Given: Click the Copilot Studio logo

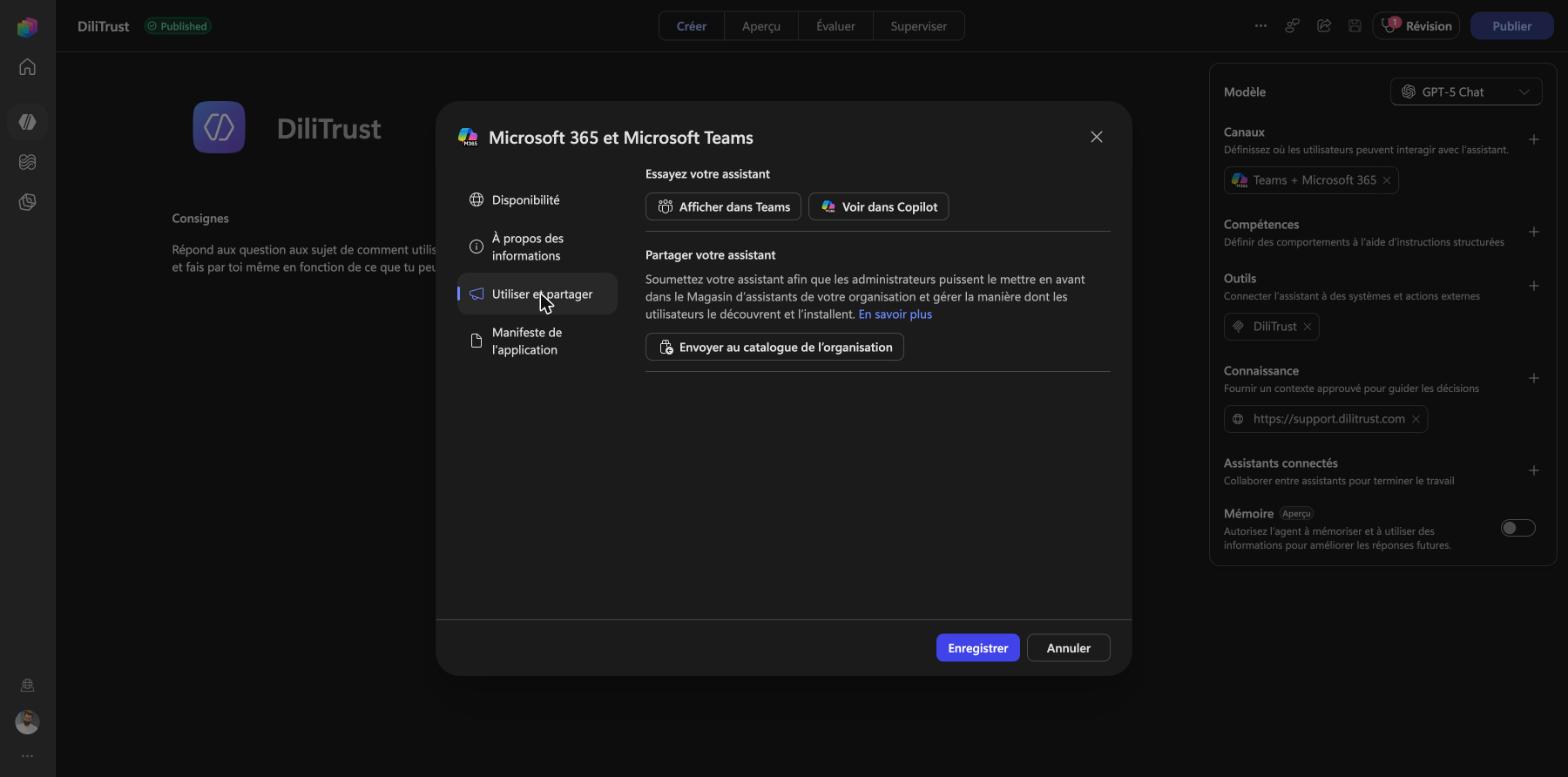Looking at the screenshot, I should [27, 26].
